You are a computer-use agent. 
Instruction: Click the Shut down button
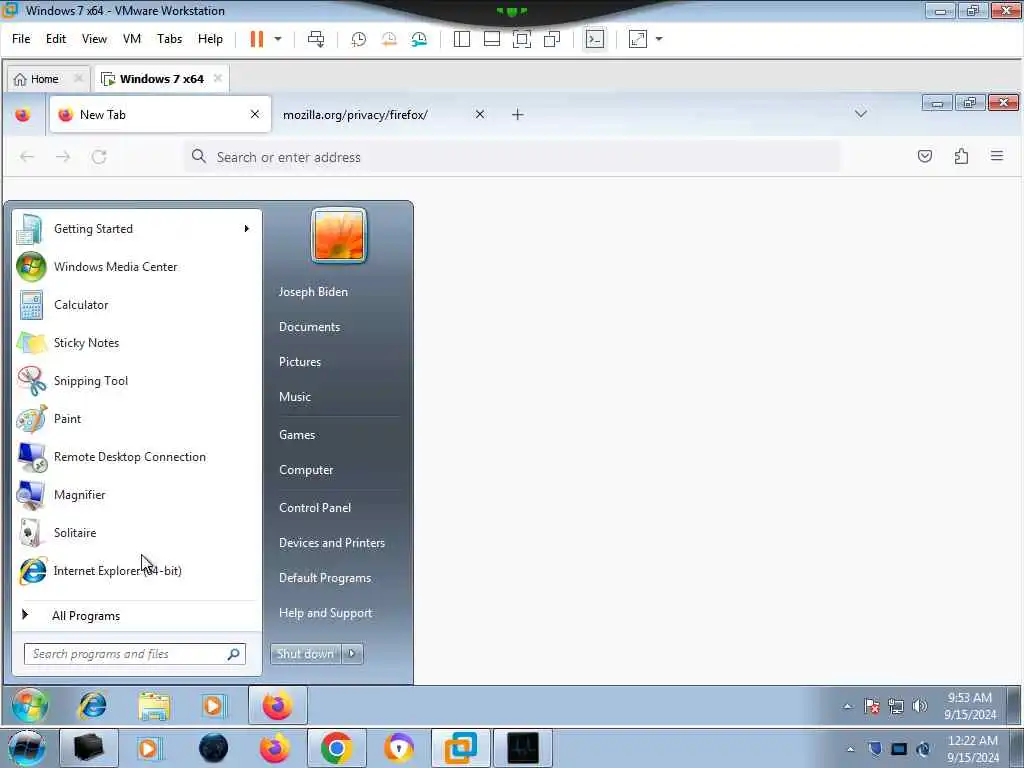pos(306,654)
